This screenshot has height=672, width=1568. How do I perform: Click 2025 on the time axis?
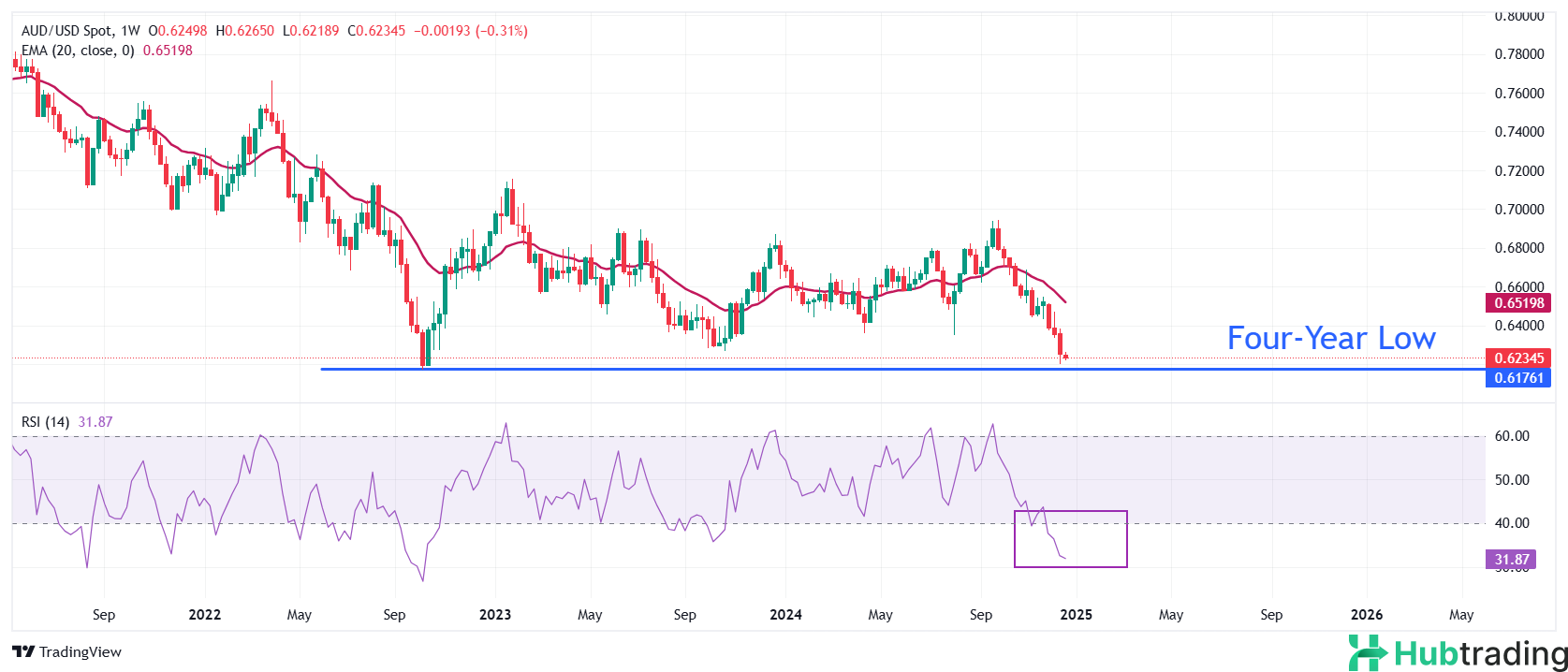(1076, 615)
